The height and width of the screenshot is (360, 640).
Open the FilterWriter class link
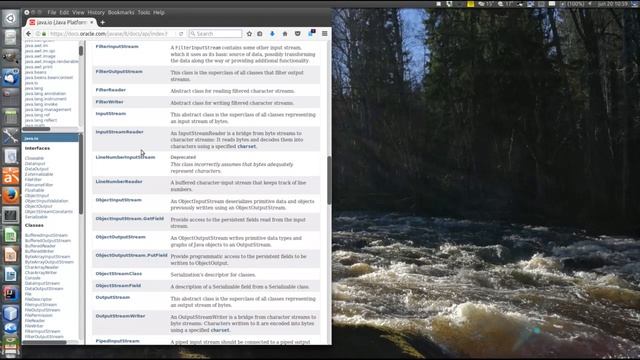click(x=109, y=102)
